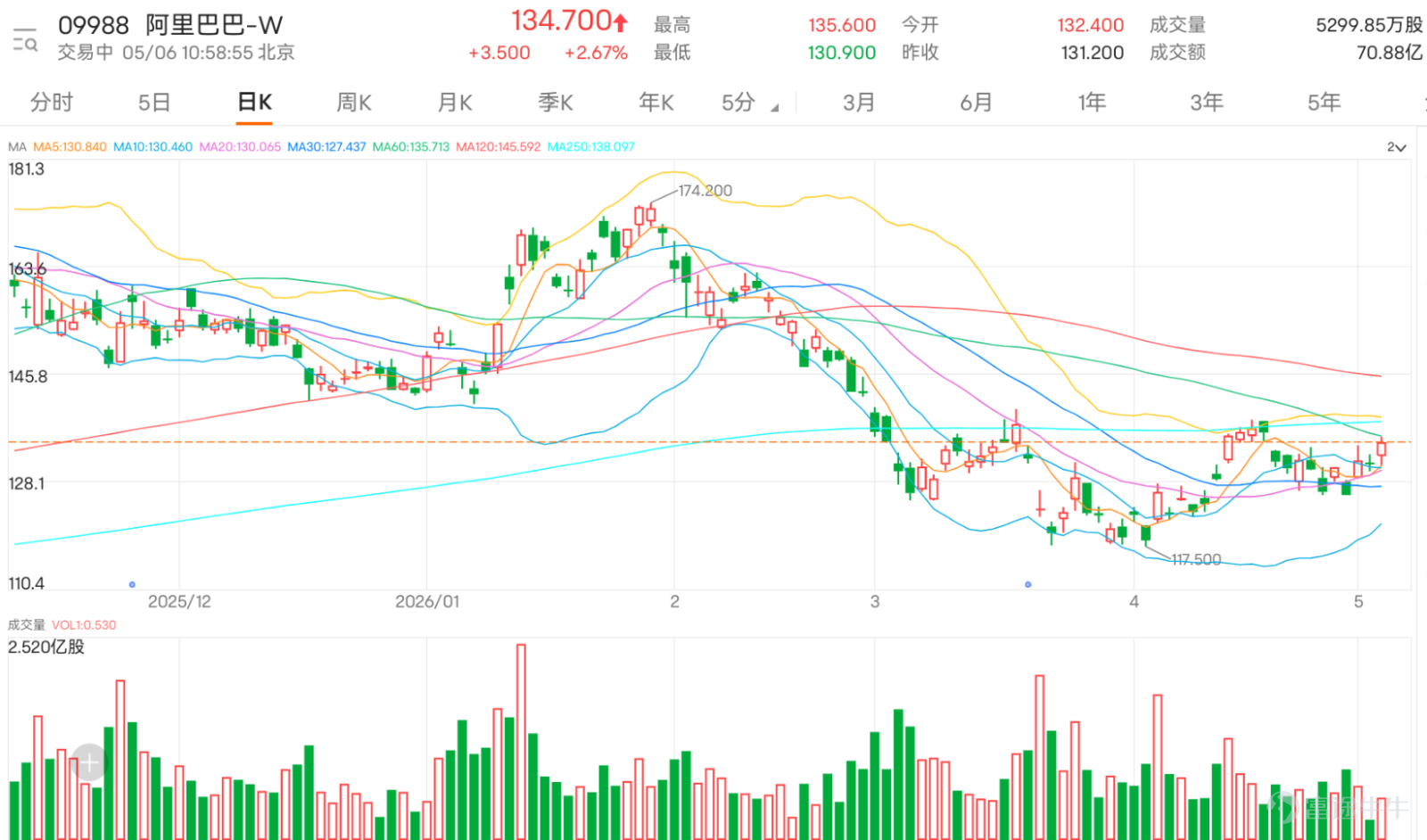This screenshot has width=1427, height=840.
Task: Click the trading status time 05/06 10:58:55
Action: click(x=188, y=53)
